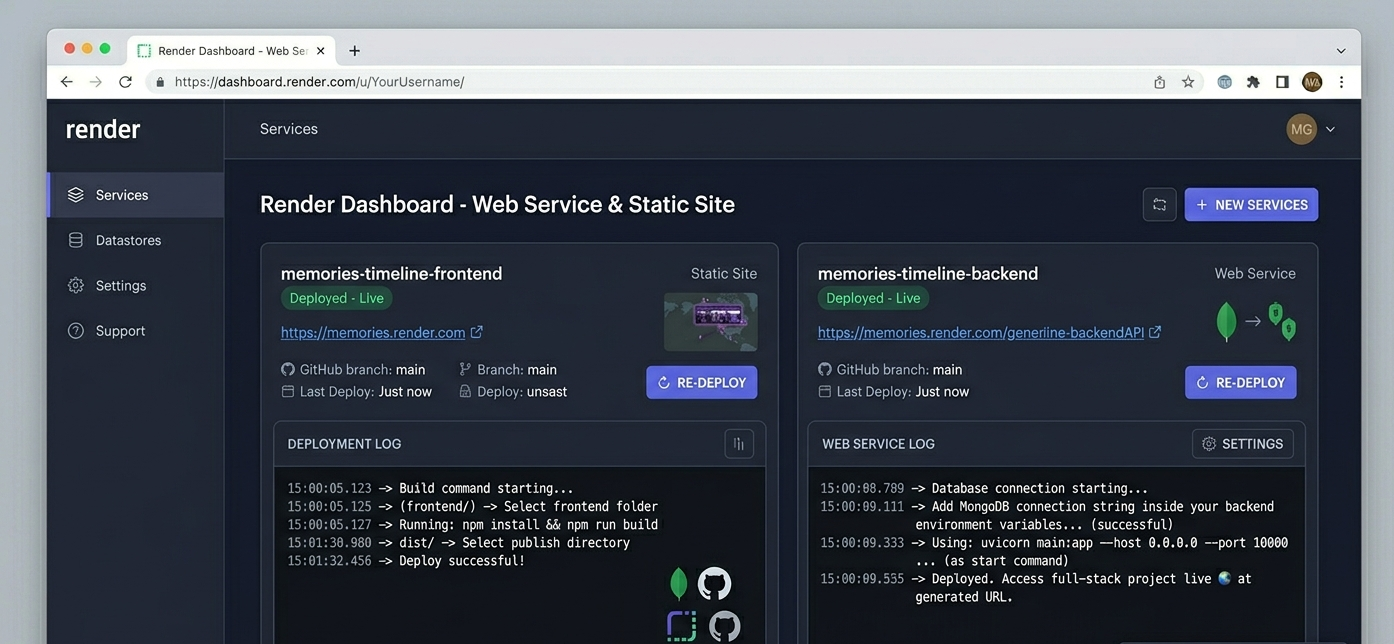Click the WEB SERVICE LOG heading
This screenshot has height=644, width=1394.
pos(878,444)
